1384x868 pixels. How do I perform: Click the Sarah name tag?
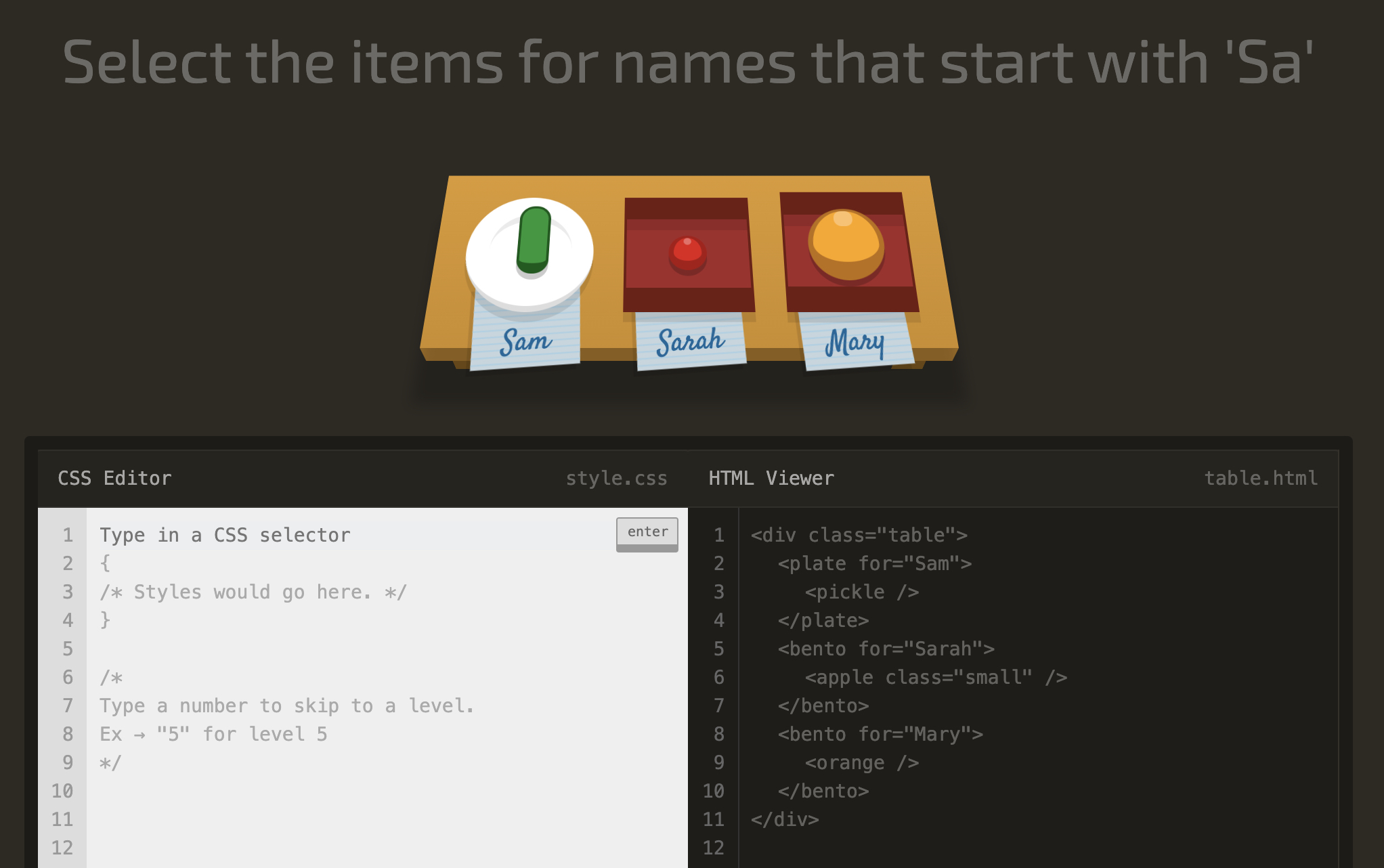pos(690,341)
